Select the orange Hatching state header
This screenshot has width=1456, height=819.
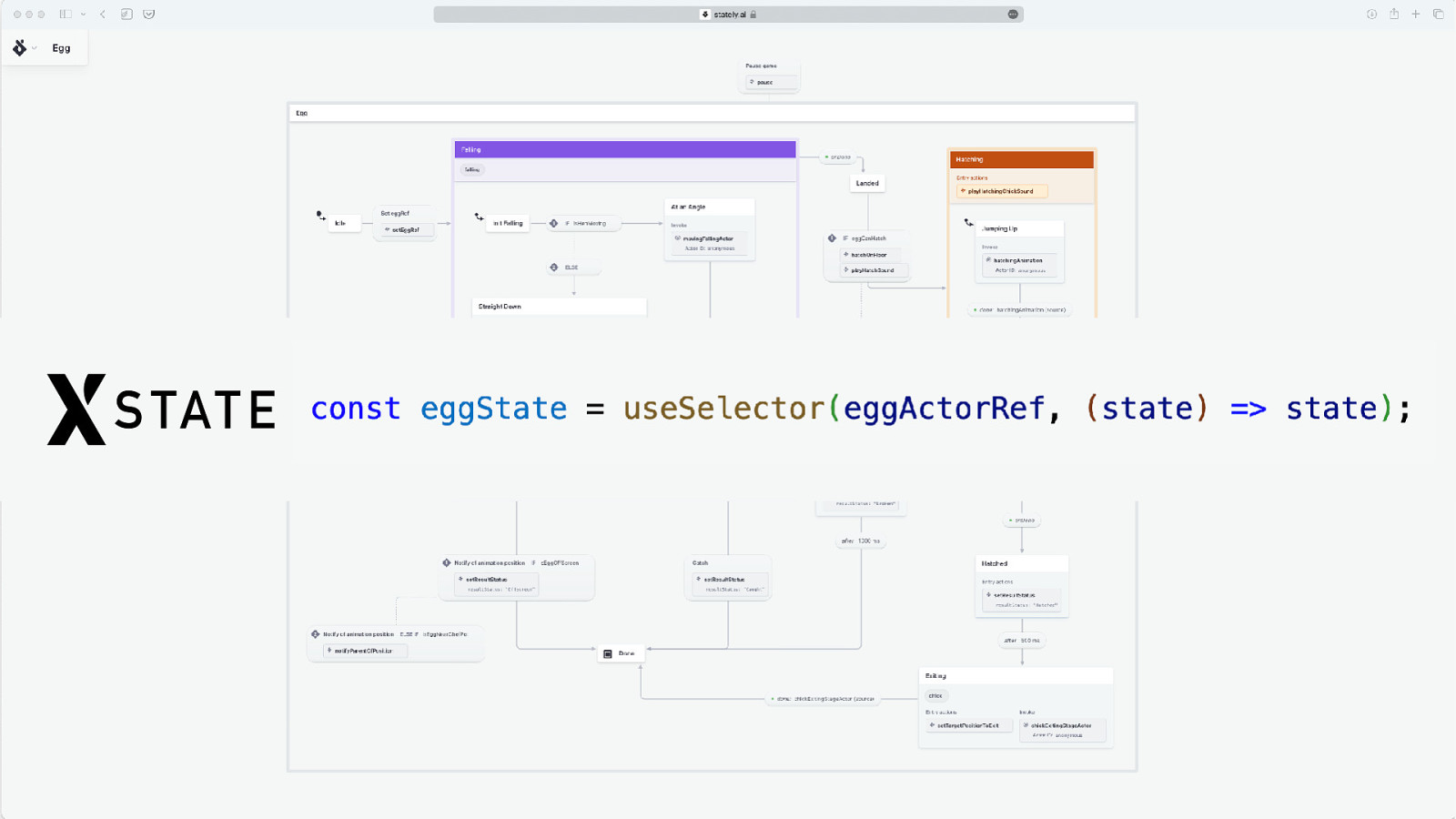click(x=1022, y=159)
